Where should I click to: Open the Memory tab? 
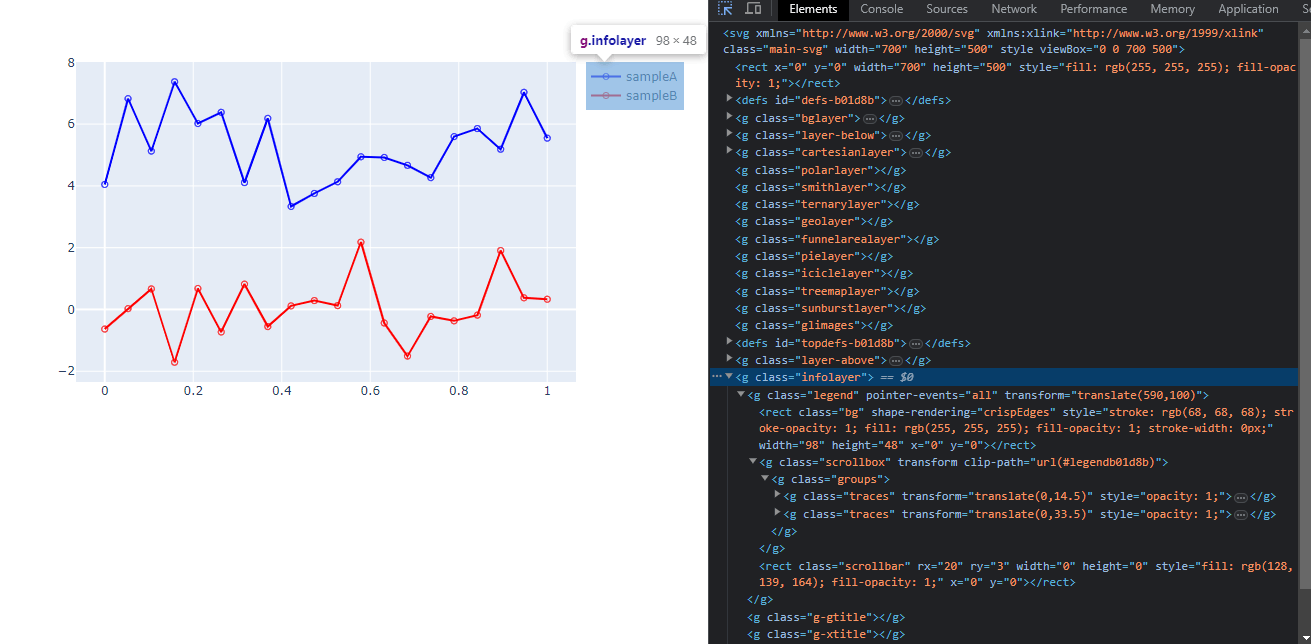point(1172,9)
